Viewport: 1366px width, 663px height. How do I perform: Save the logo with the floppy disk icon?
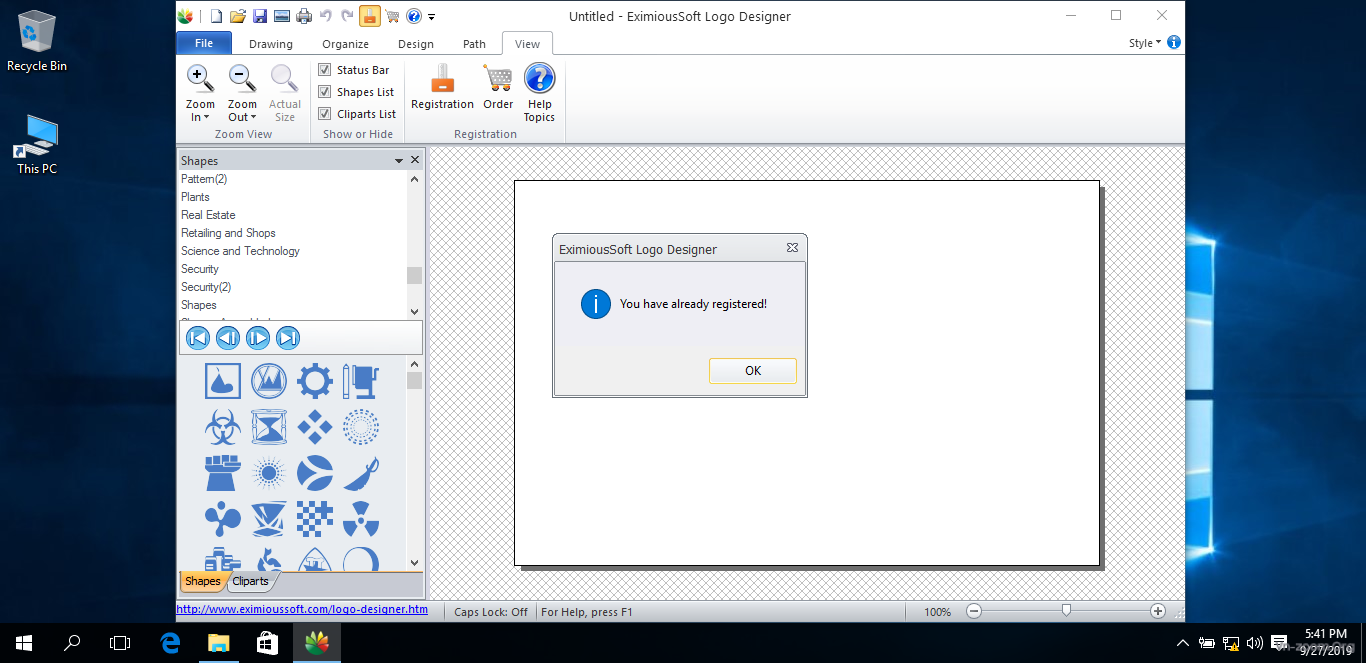pyautogui.click(x=260, y=16)
